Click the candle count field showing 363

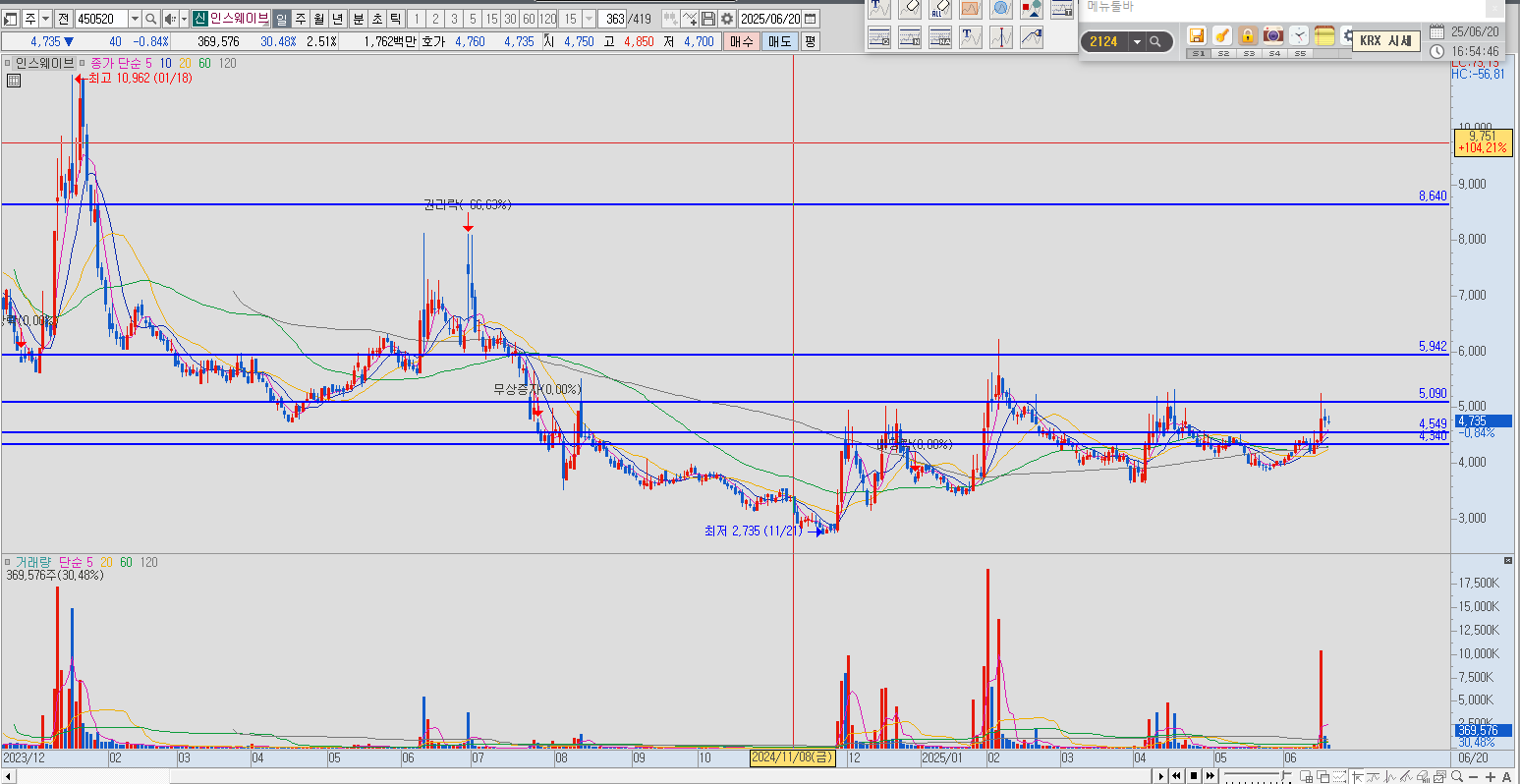tap(614, 19)
